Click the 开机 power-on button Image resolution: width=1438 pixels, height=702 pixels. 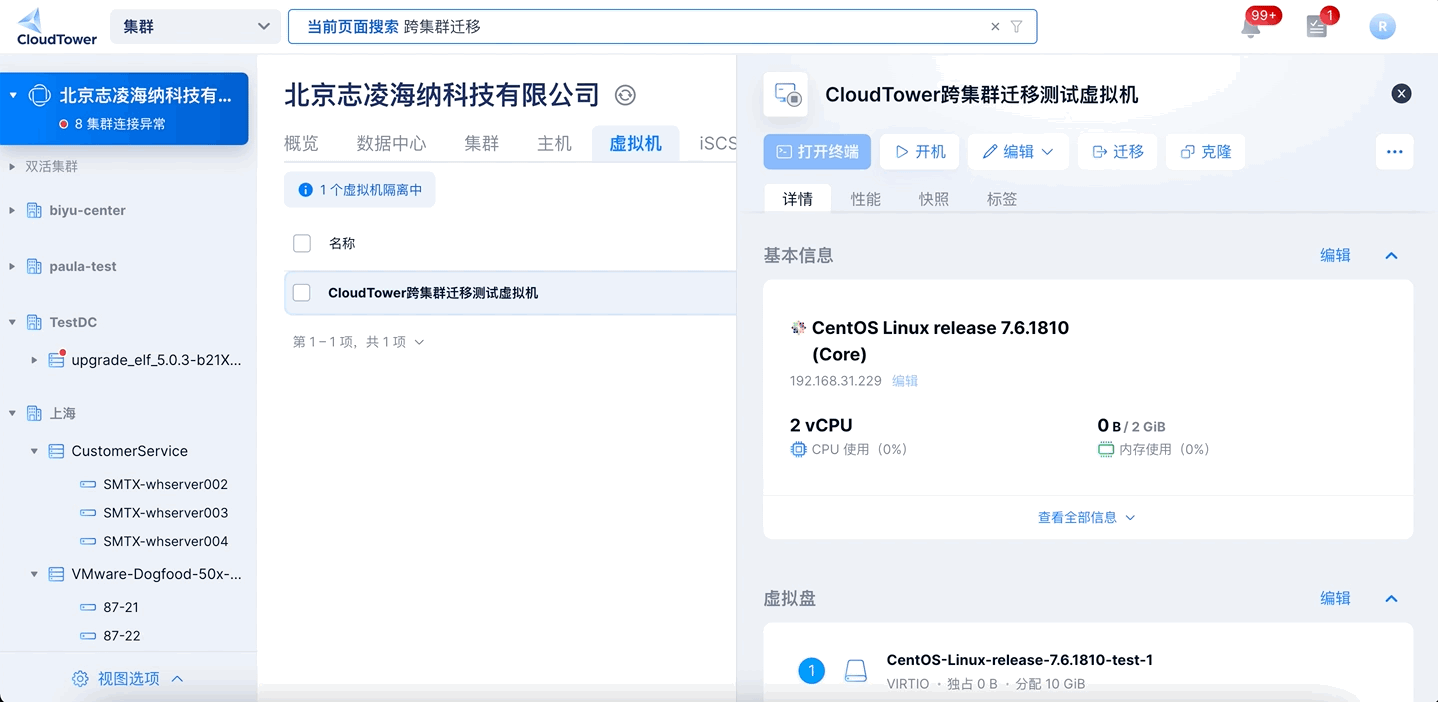920,152
